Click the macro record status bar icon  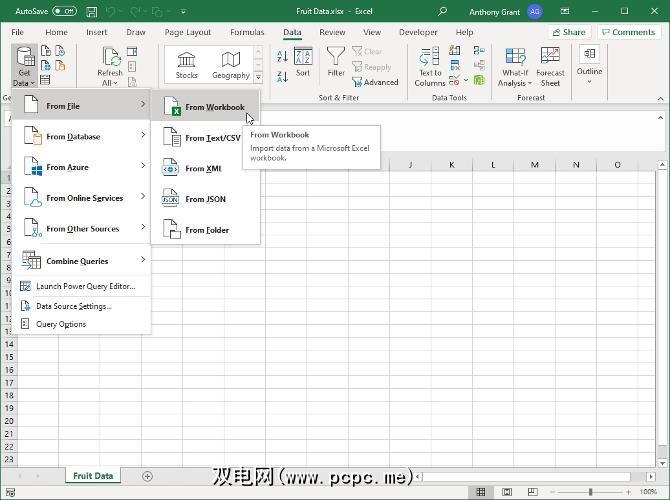pyautogui.click(x=10, y=492)
